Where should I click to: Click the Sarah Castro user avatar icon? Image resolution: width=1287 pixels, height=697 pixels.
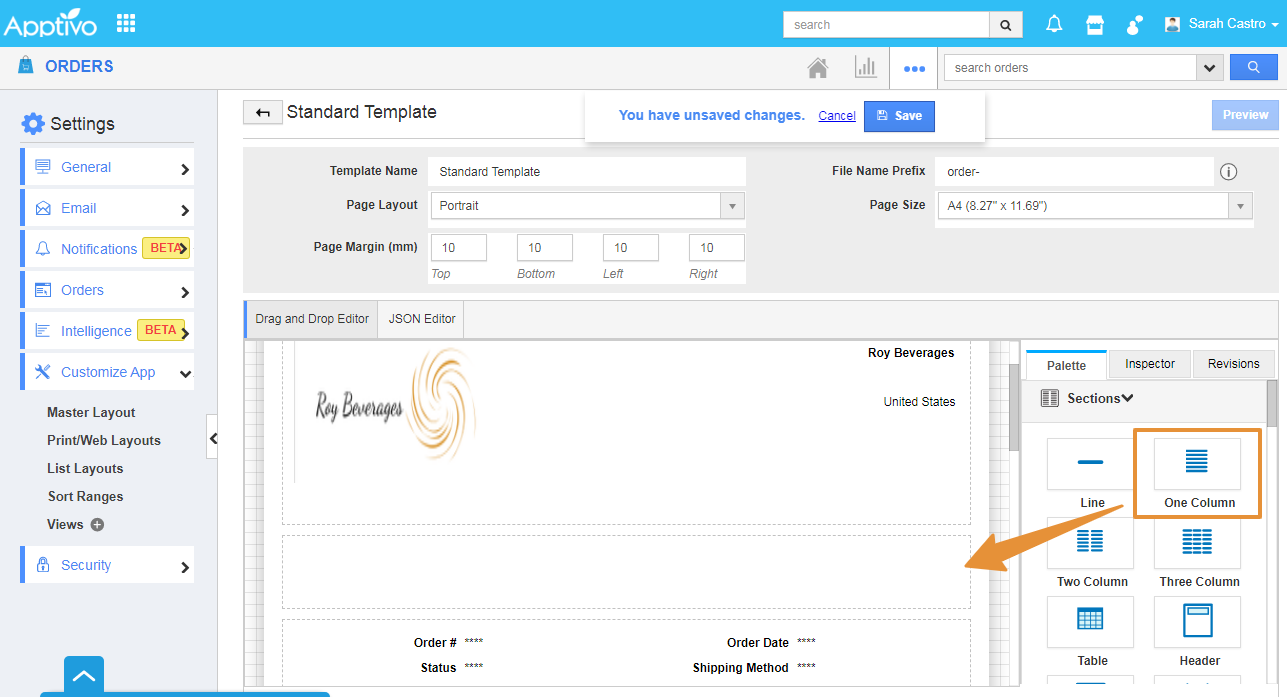coord(1173,24)
